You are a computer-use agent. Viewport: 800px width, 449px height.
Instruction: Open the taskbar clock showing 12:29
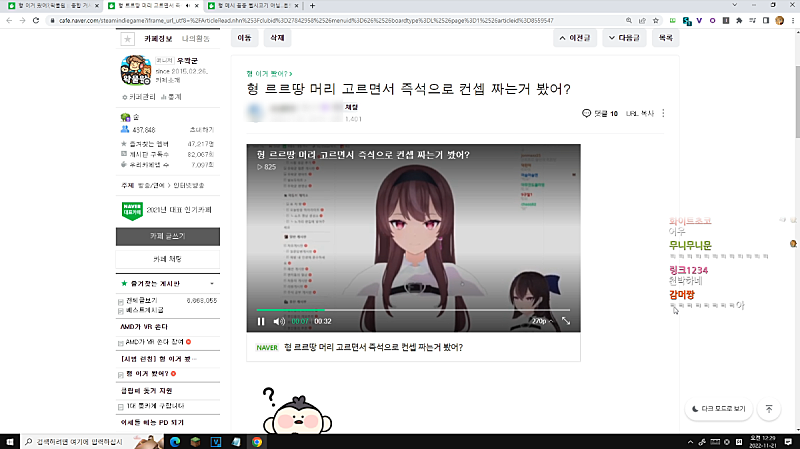click(x=763, y=442)
